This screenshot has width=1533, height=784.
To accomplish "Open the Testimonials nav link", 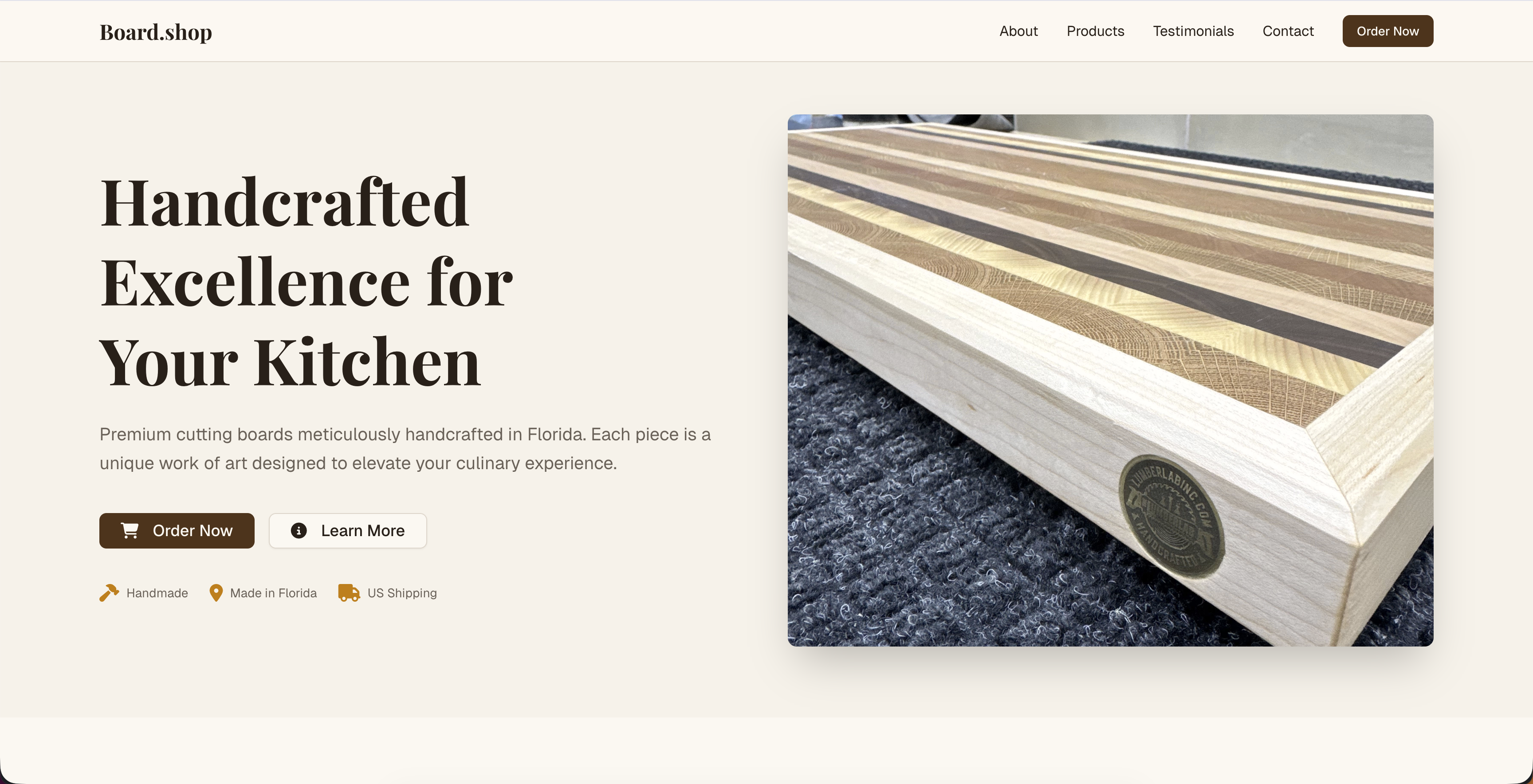I will (1193, 31).
